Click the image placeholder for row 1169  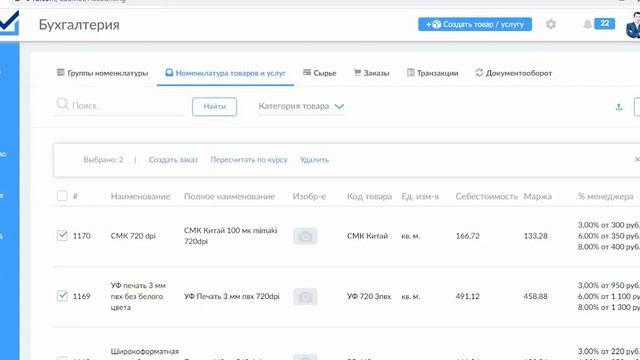coord(305,297)
